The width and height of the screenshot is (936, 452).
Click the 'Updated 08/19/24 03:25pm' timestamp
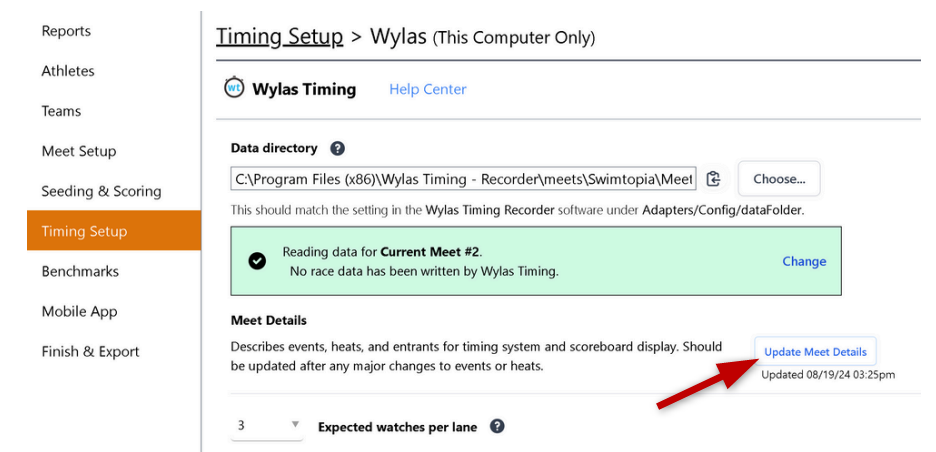(x=828, y=376)
